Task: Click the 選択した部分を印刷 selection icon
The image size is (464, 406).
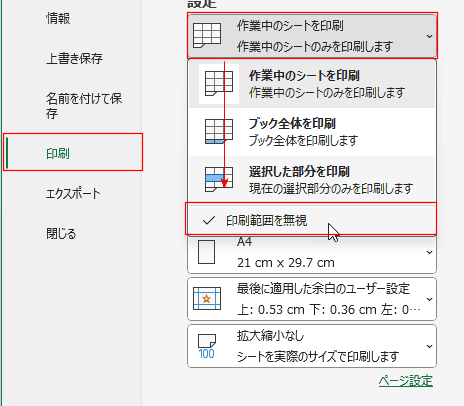Action: (219, 179)
